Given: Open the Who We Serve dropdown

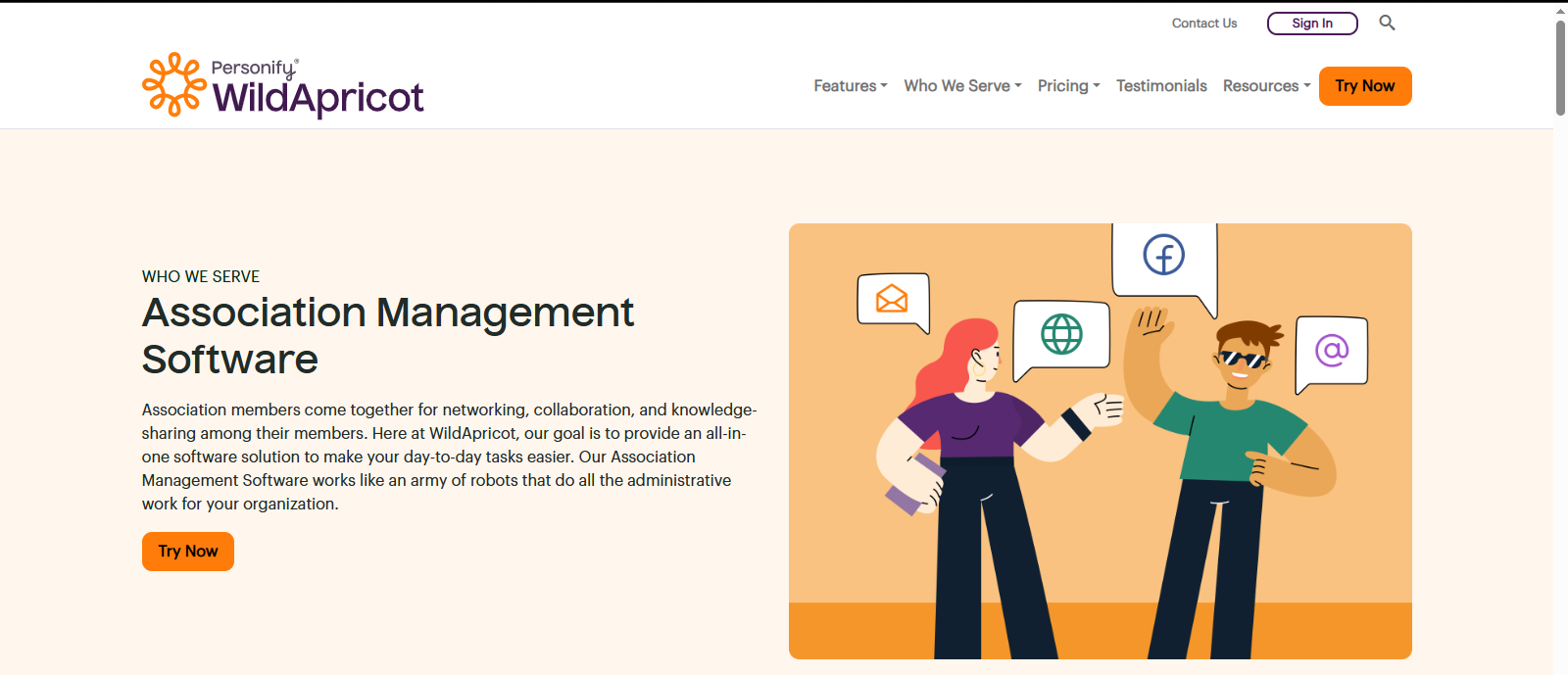Looking at the screenshot, I should click(962, 86).
